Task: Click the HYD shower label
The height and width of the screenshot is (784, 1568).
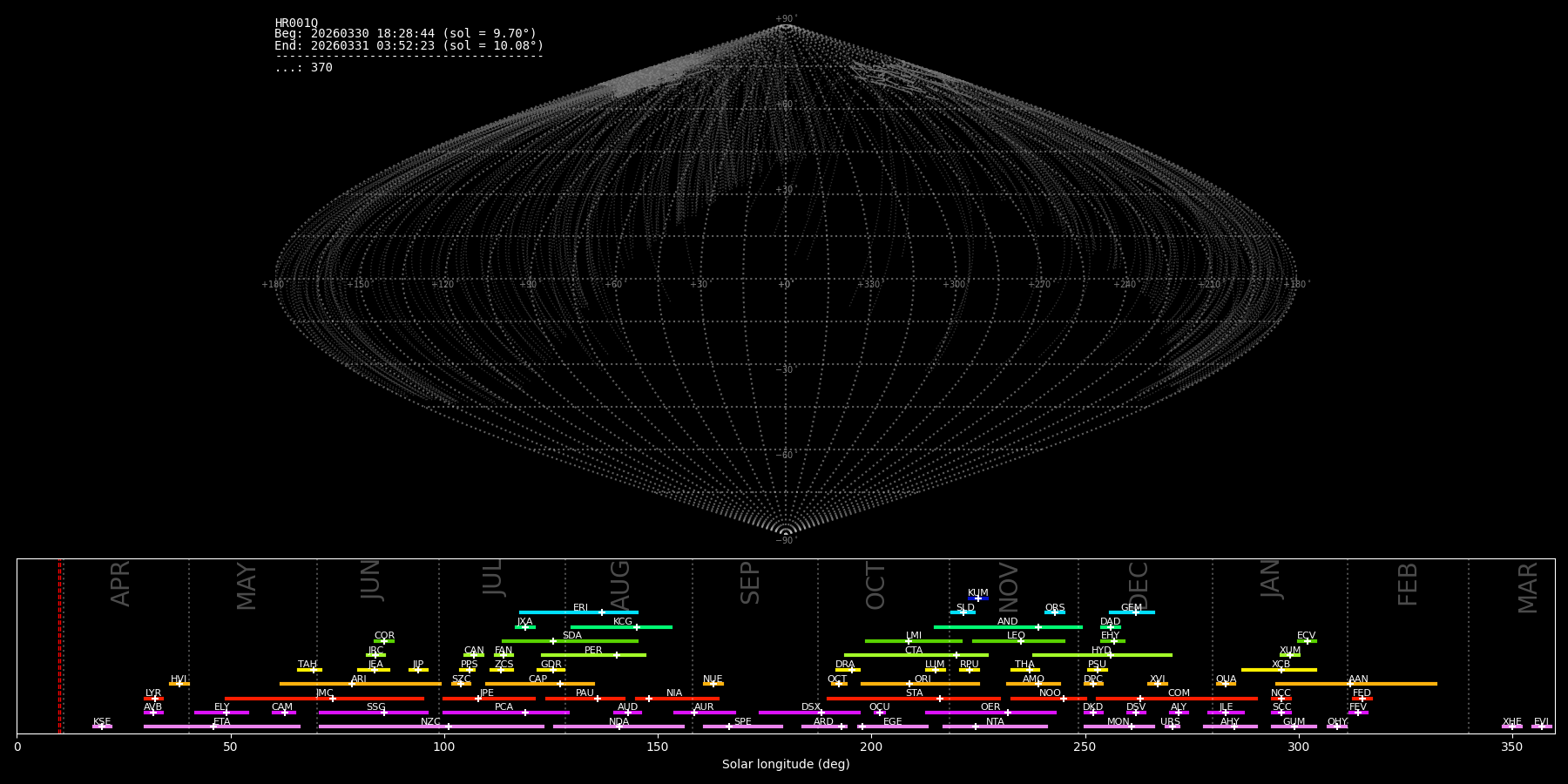Action: [1102, 651]
